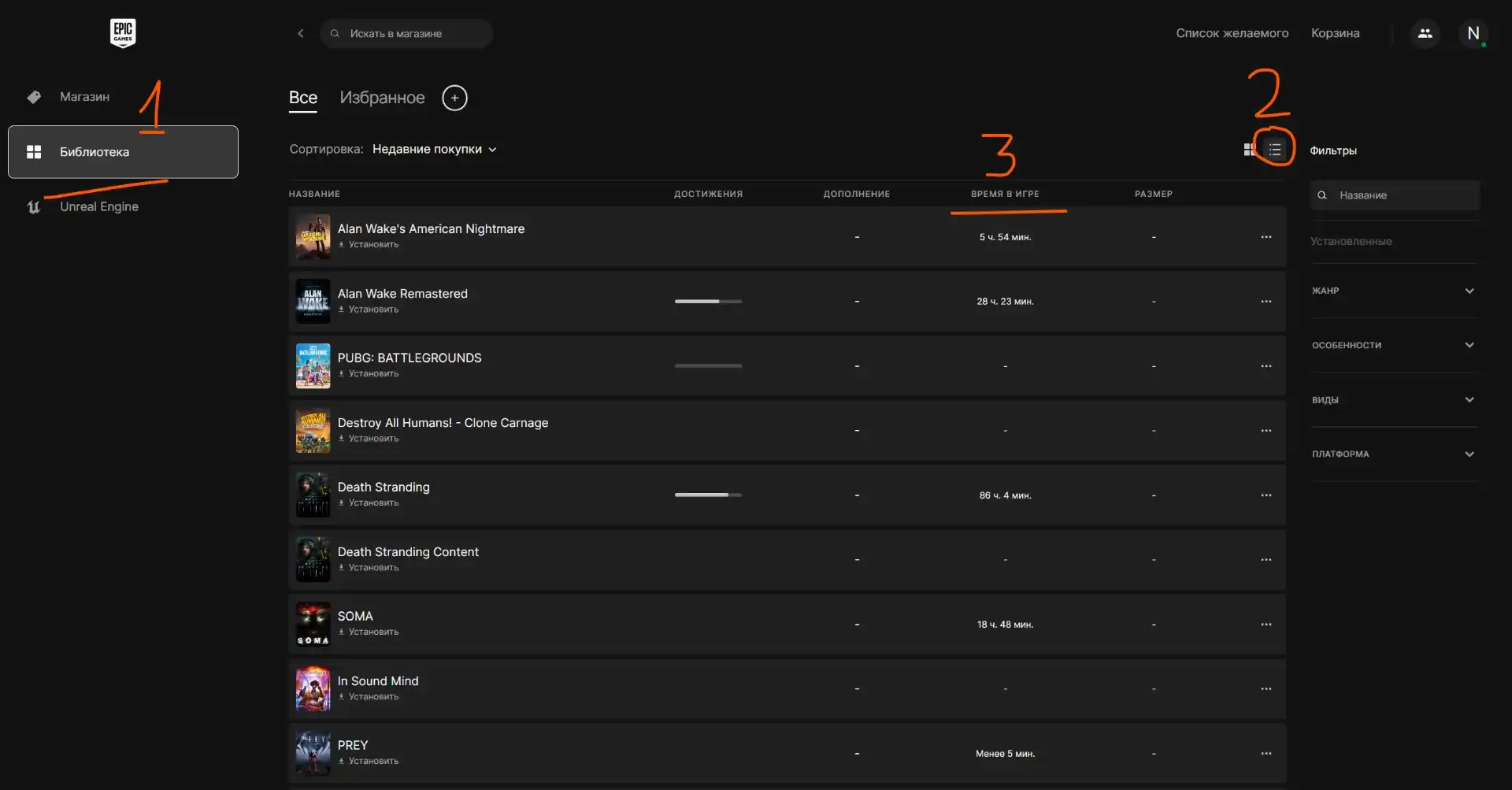Open the Библиотека sidebar item
Image resolution: width=1512 pixels, height=790 pixels.
[x=123, y=152]
